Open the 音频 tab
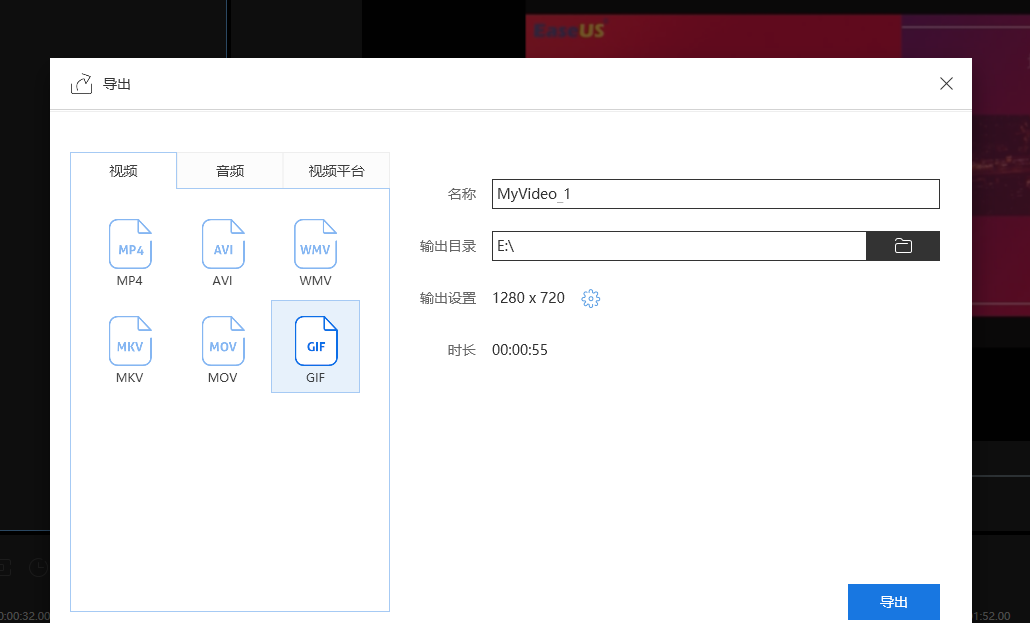This screenshot has width=1030, height=623. [x=230, y=171]
